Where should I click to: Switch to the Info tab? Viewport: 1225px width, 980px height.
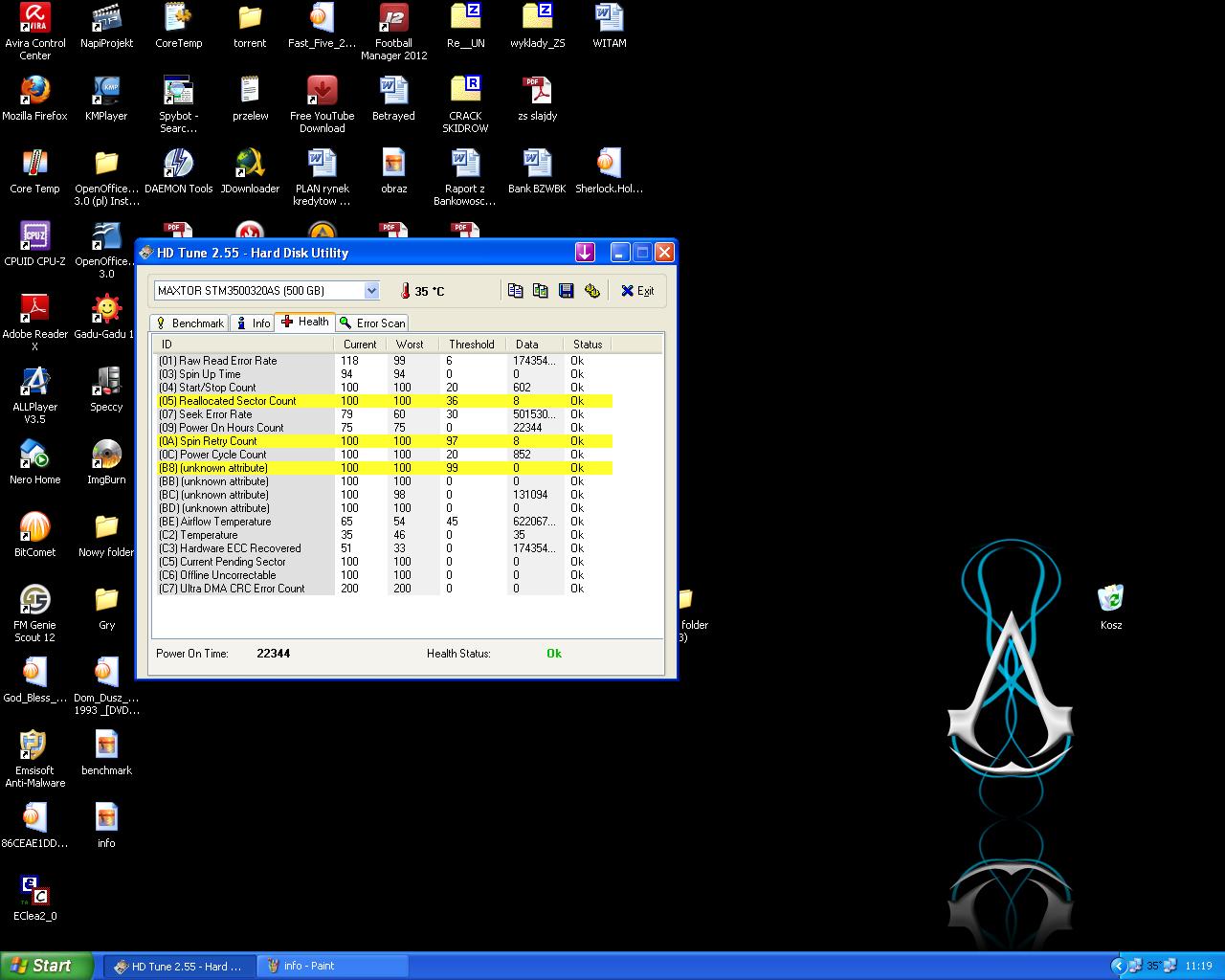click(x=253, y=323)
